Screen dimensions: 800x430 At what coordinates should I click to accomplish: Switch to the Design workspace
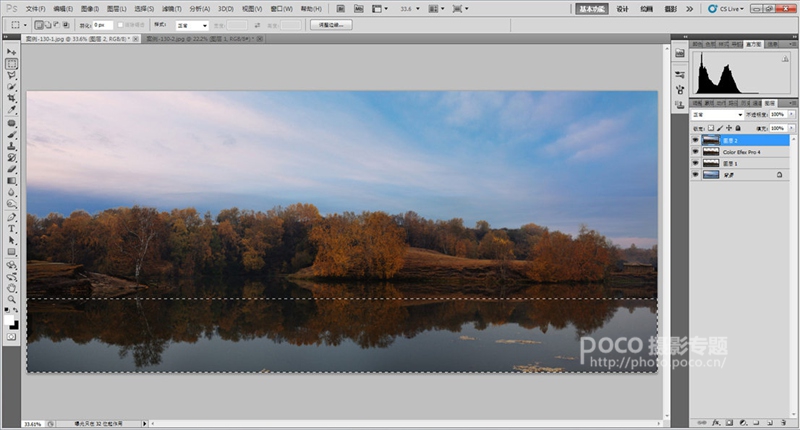point(622,9)
